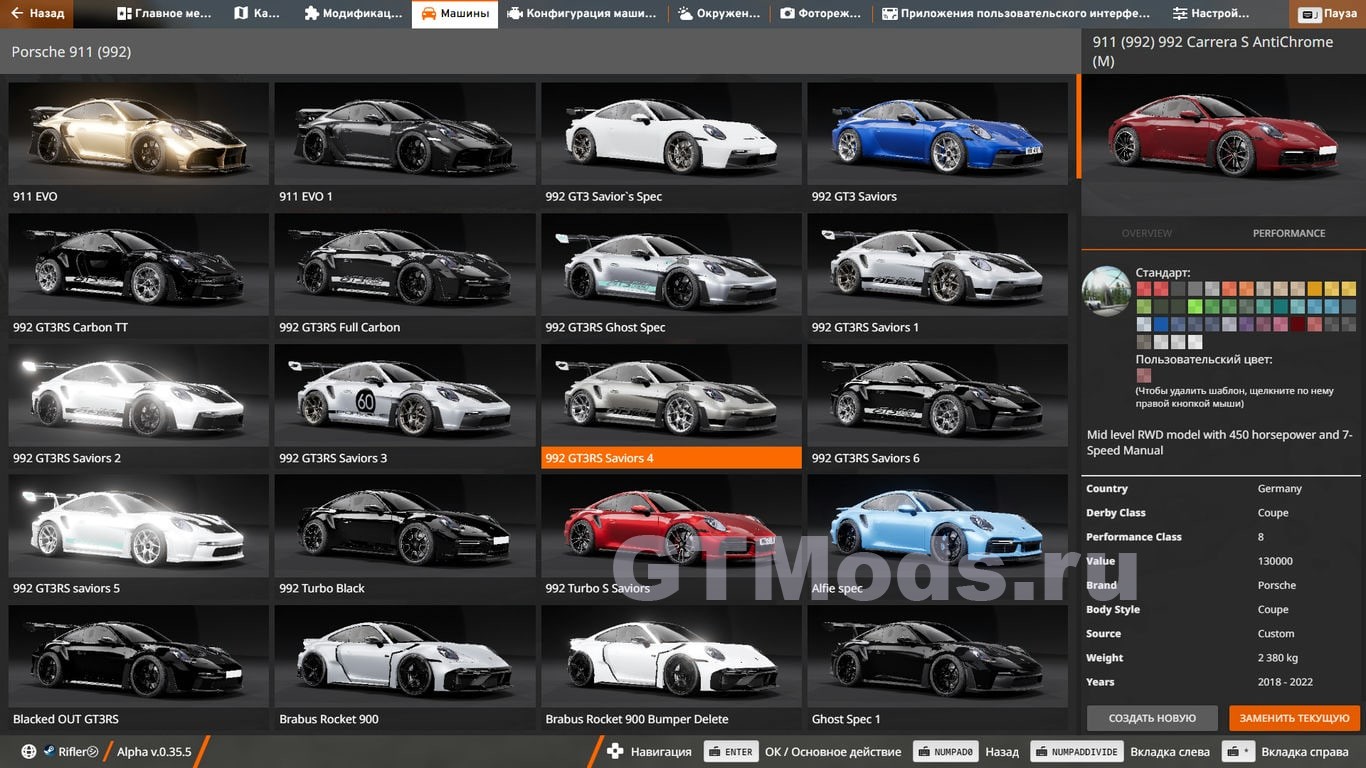This screenshot has width=1366, height=768.
Task: Click the Steam logo next to Rifler
Action: (x=48, y=752)
